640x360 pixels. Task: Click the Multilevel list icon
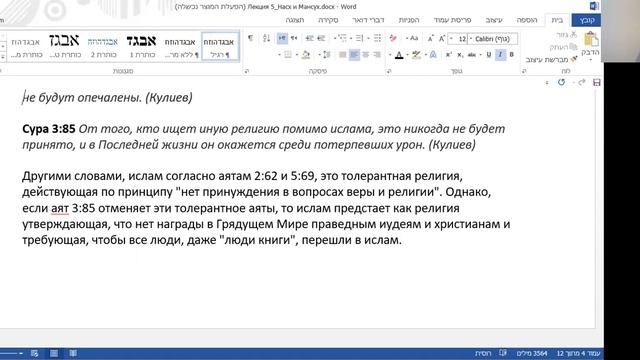342,38
